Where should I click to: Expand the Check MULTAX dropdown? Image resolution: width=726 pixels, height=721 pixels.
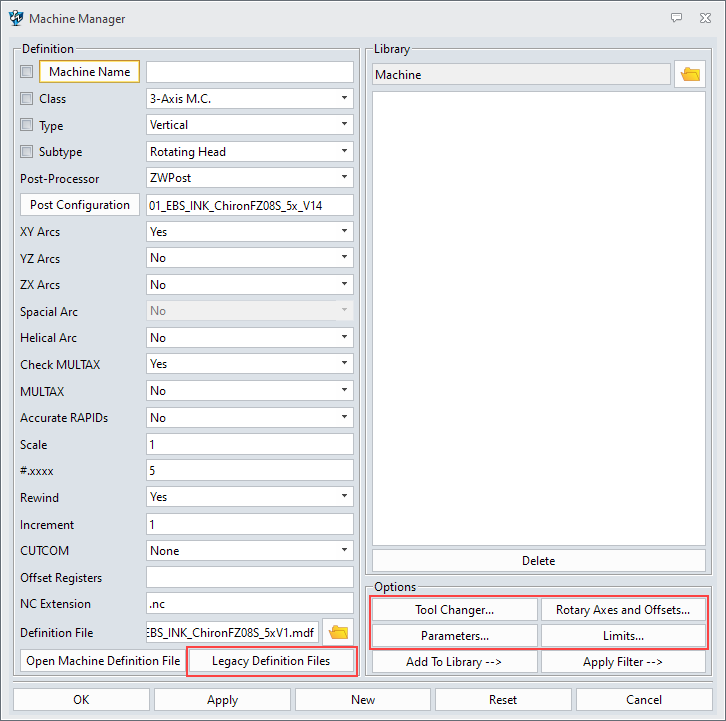(250, 364)
